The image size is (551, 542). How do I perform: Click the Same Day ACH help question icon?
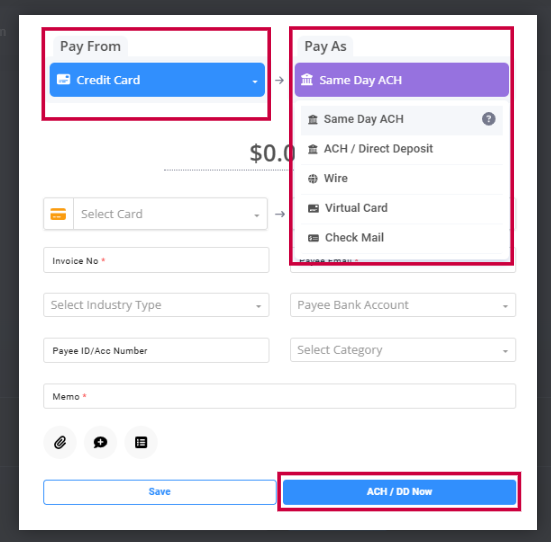tap(488, 119)
